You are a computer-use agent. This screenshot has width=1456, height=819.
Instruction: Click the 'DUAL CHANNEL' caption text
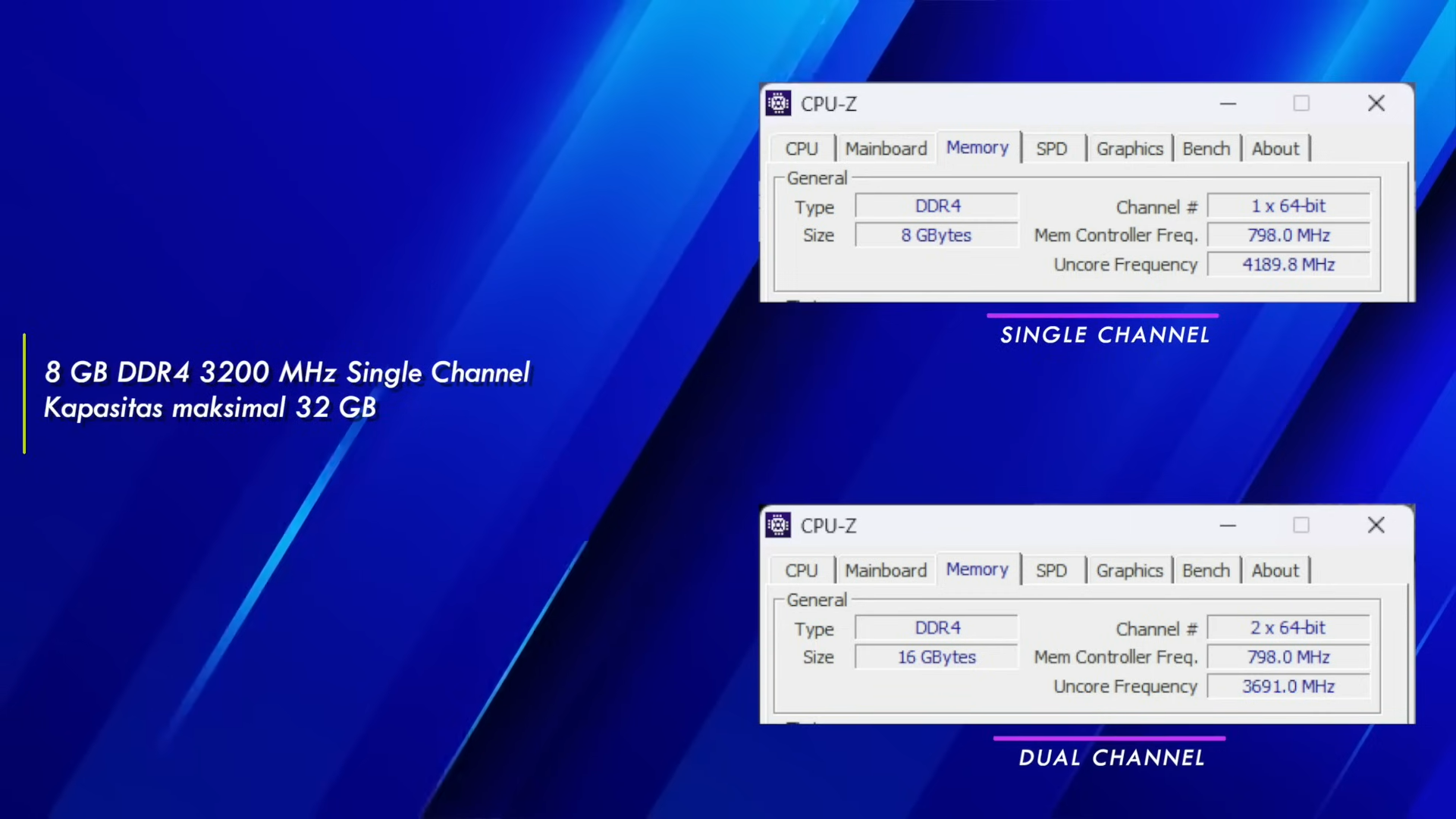pyautogui.click(x=1112, y=757)
